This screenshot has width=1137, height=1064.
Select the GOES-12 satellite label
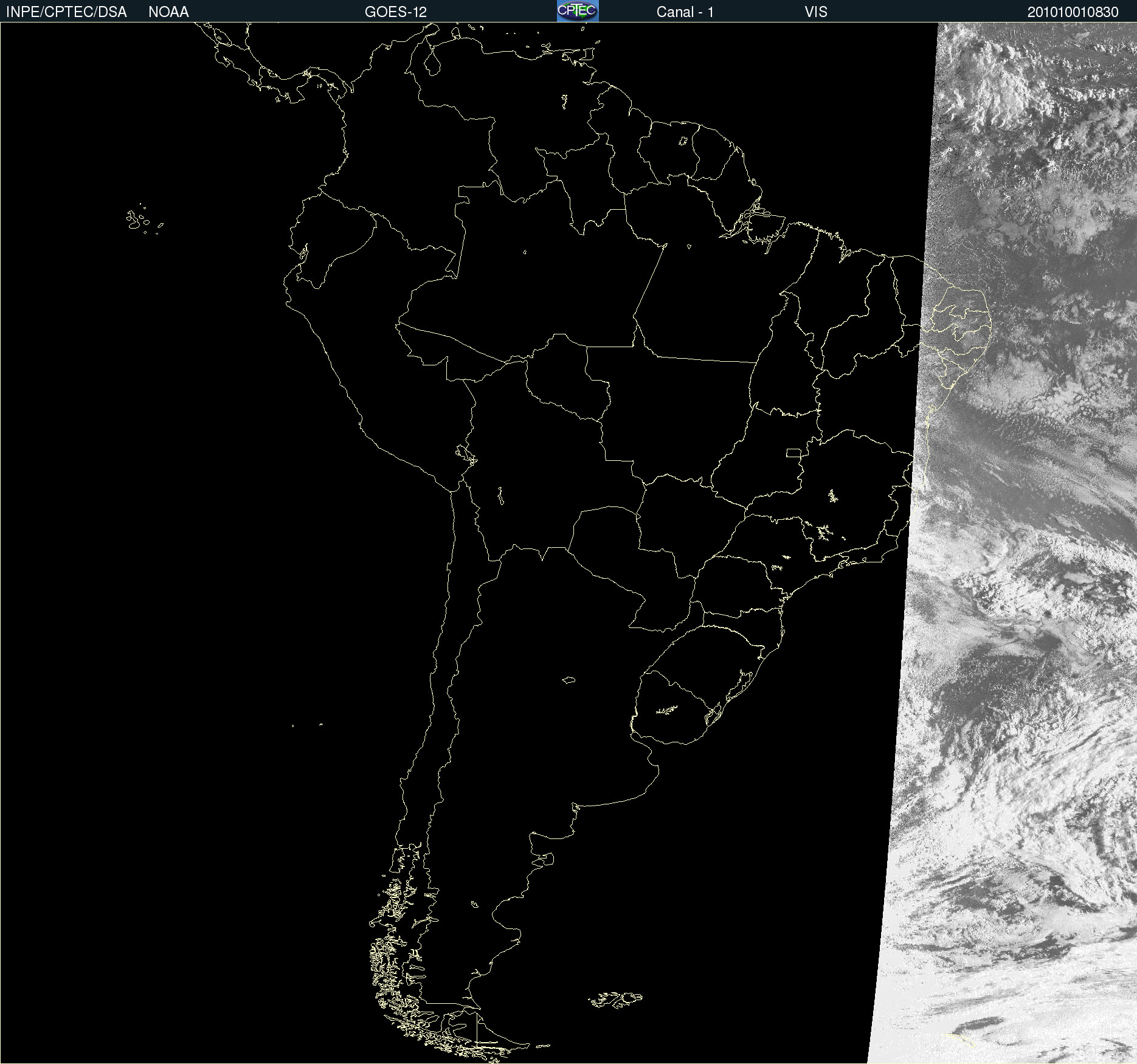396,12
